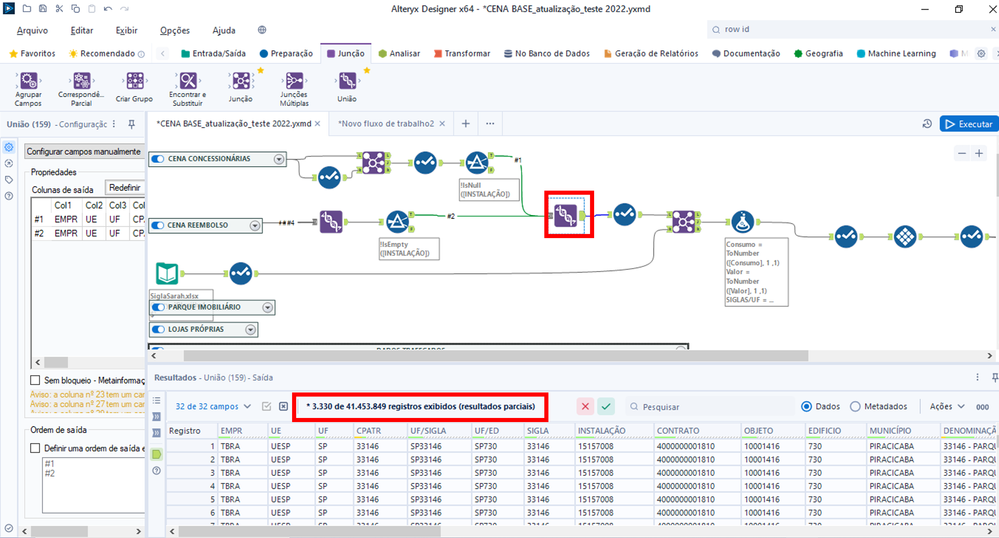Click the Executar run button

(968, 124)
